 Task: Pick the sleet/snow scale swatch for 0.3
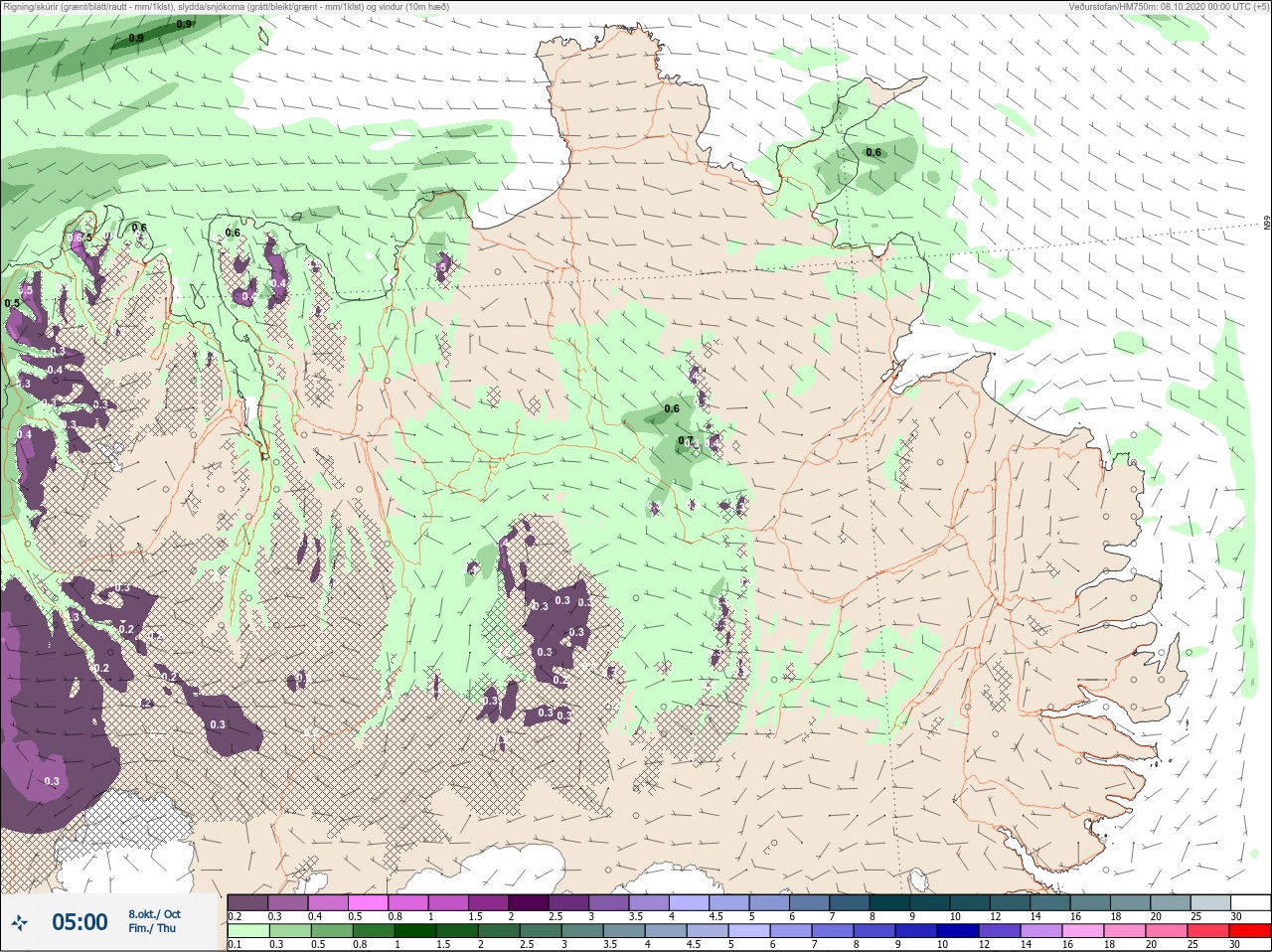coord(288,902)
